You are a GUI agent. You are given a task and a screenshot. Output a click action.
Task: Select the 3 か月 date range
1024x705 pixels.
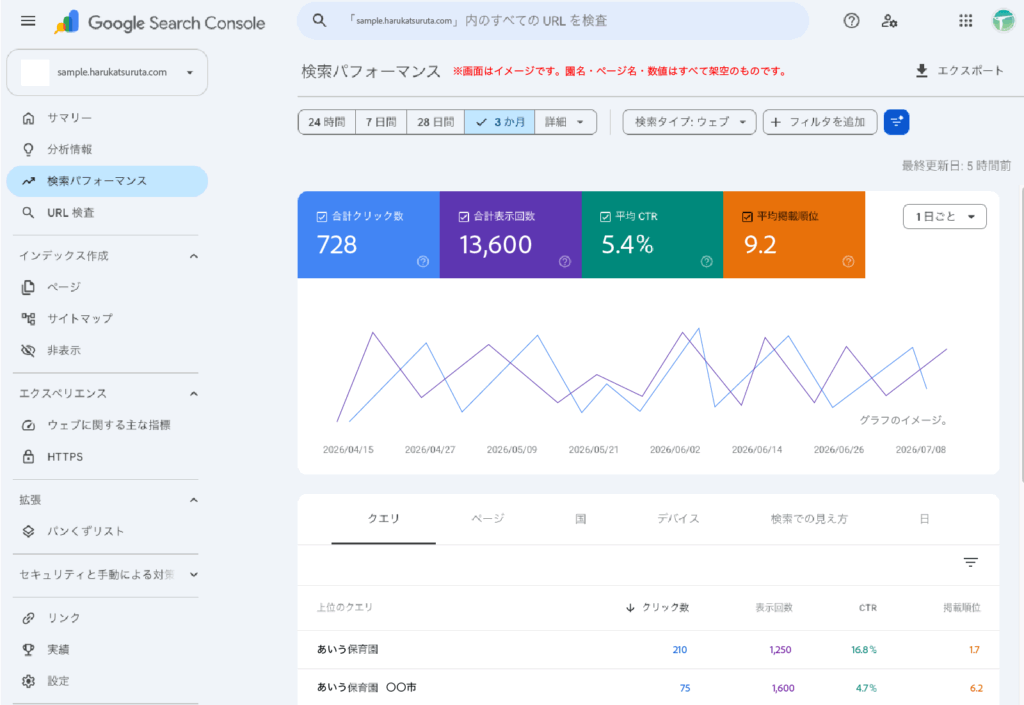(x=500, y=122)
